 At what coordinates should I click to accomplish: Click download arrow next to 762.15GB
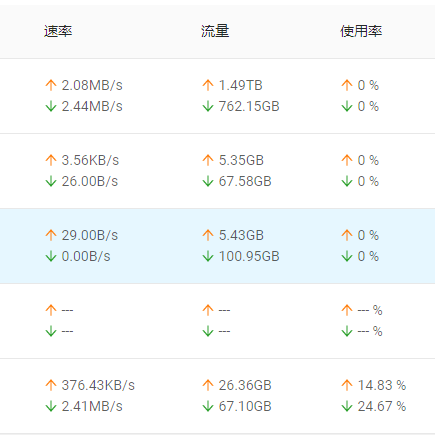208,106
